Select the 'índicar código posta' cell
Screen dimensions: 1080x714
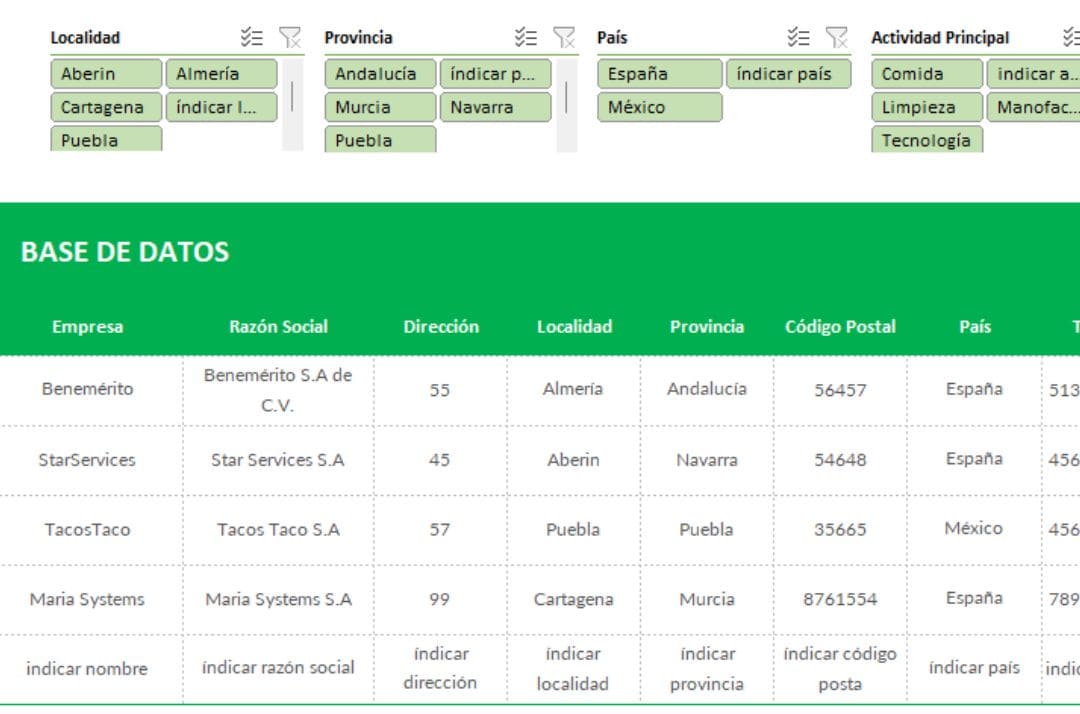pos(840,669)
